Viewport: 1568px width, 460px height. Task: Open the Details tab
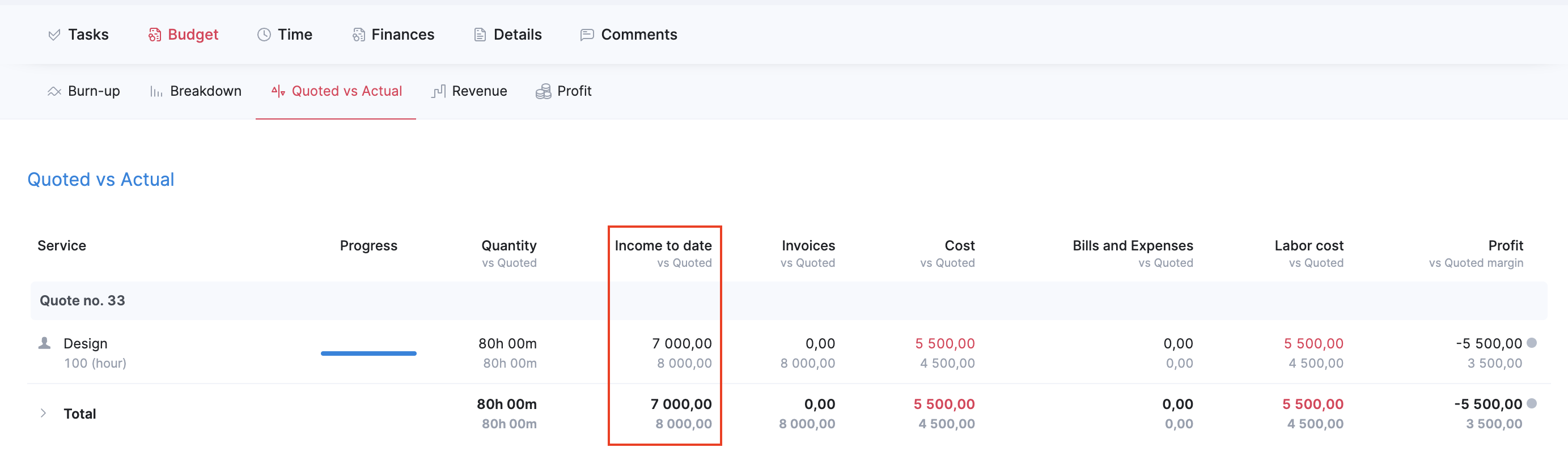pyautogui.click(x=508, y=35)
